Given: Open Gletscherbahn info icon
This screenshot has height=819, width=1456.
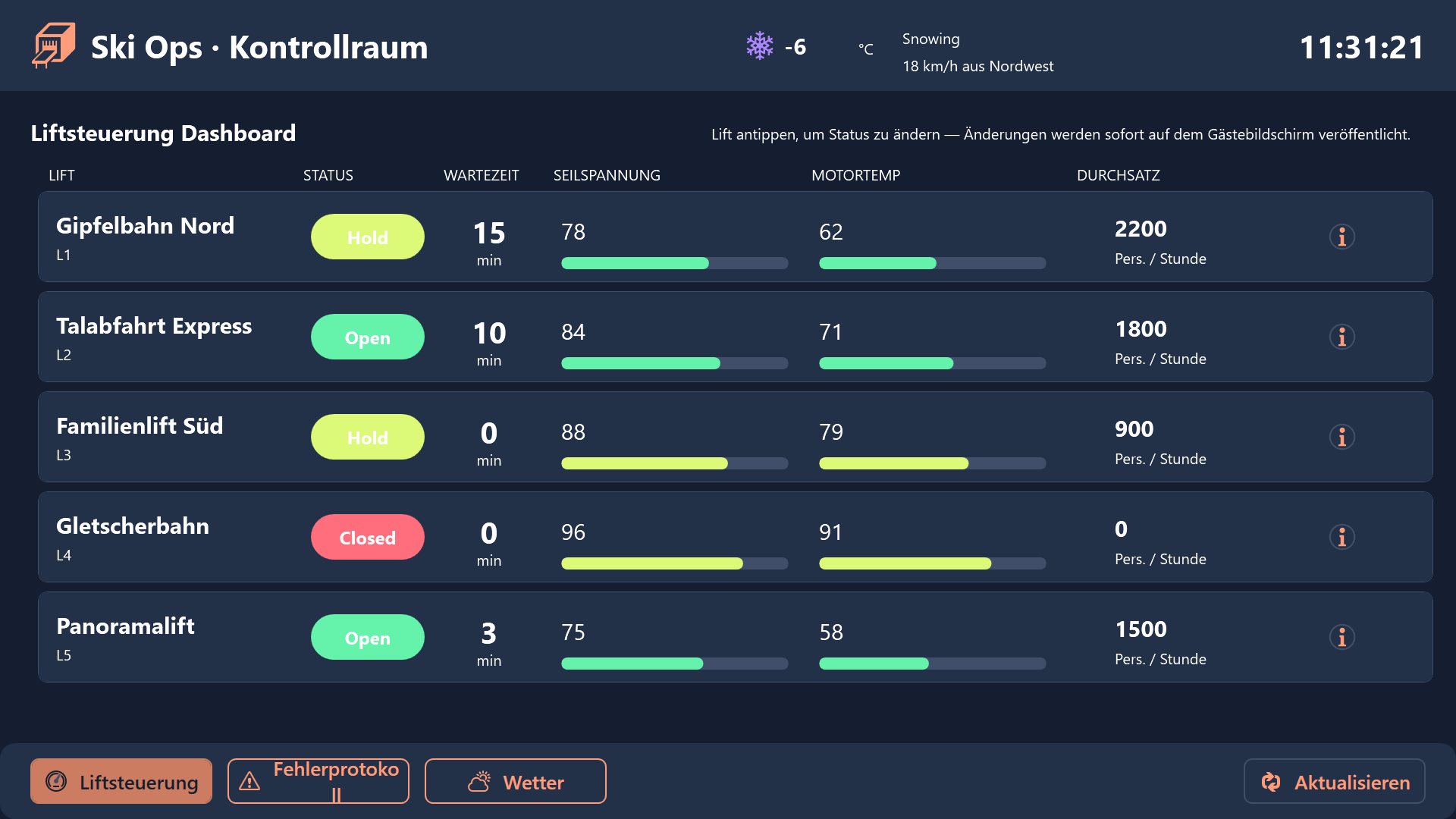Looking at the screenshot, I should [x=1341, y=537].
